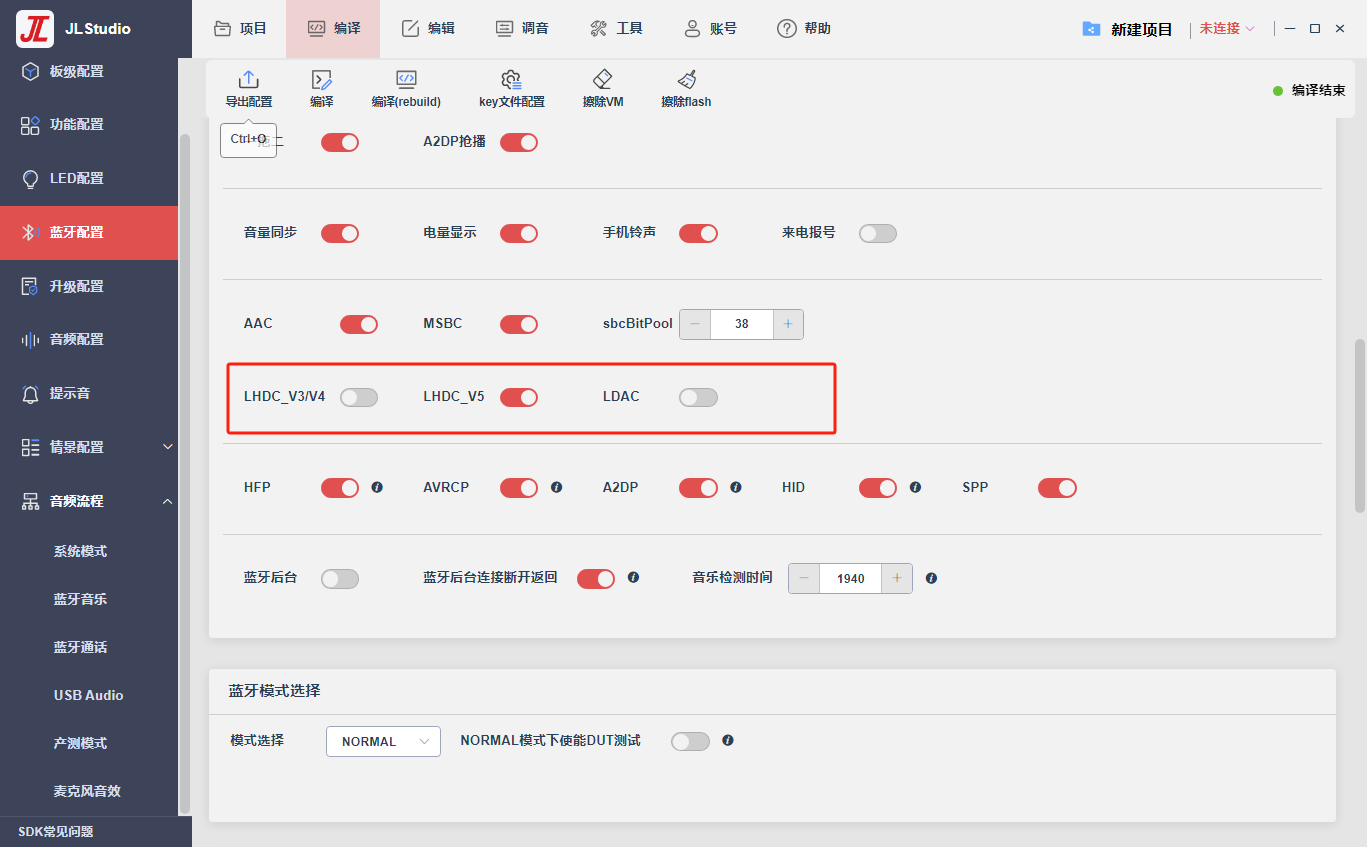Click the 音乐检测时间 value field
Viewport: 1367px width, 847px height.
tap(850, 578)
